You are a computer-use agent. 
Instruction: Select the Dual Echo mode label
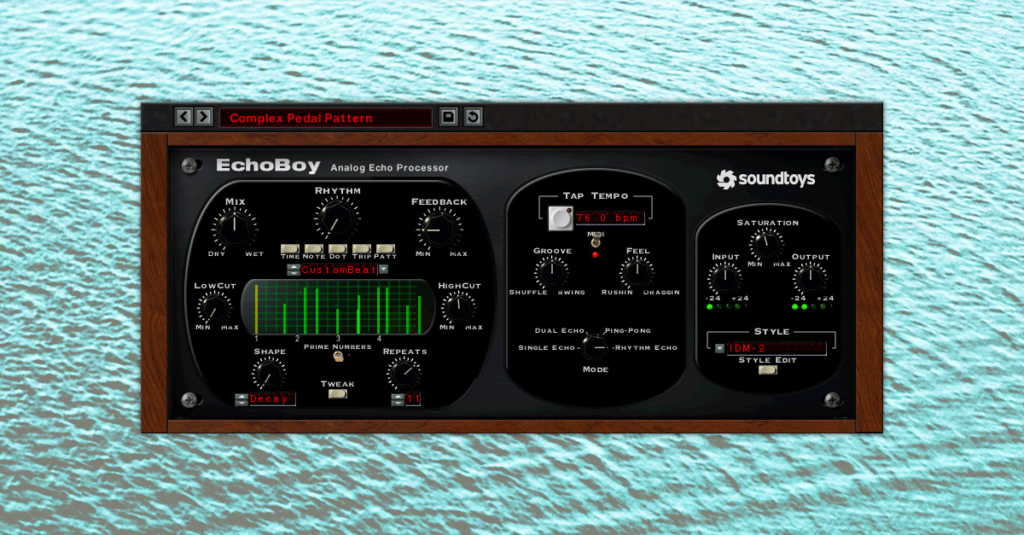click(x=560, y=331)
